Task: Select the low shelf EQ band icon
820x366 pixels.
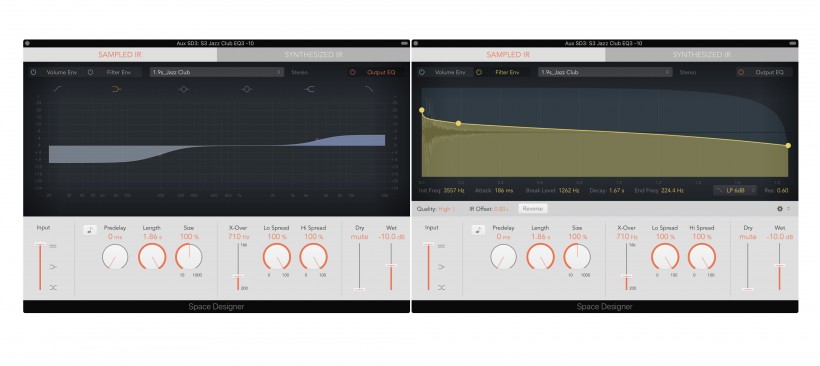Action: (117, 89)
